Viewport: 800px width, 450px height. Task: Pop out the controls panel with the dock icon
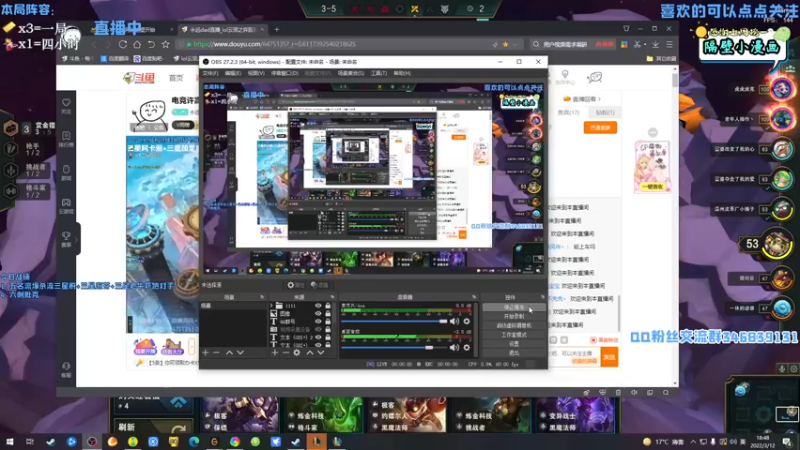coord(542,297)
